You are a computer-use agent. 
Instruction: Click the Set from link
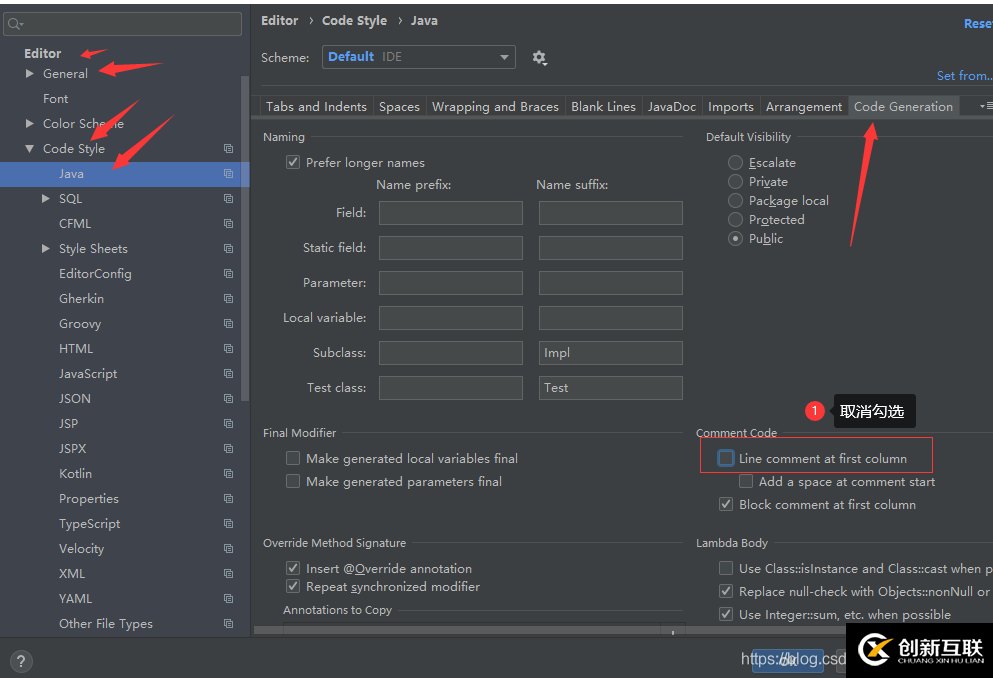click(963, 76)
